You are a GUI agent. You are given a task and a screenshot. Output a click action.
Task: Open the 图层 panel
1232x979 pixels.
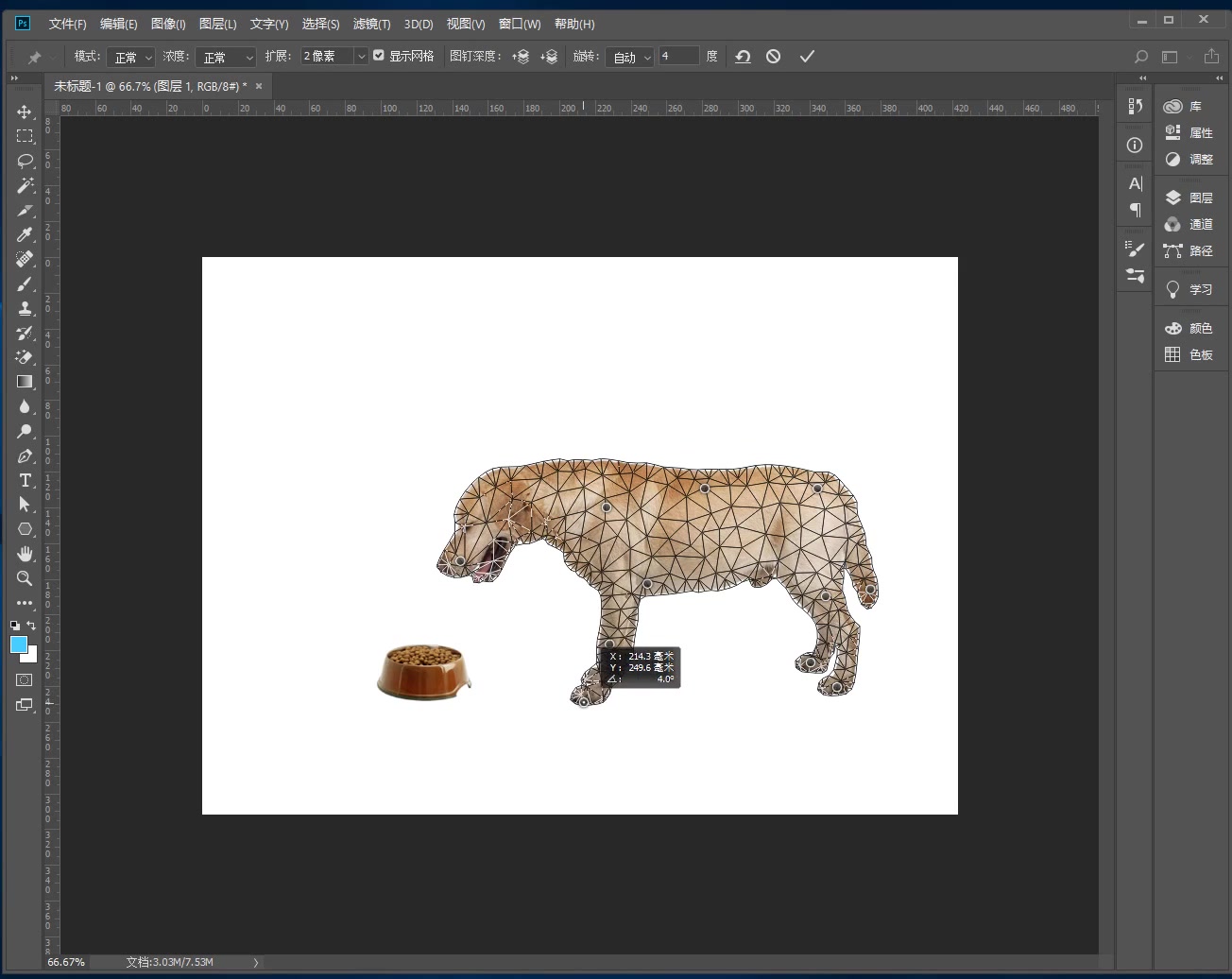click(x=1189, y=198)
